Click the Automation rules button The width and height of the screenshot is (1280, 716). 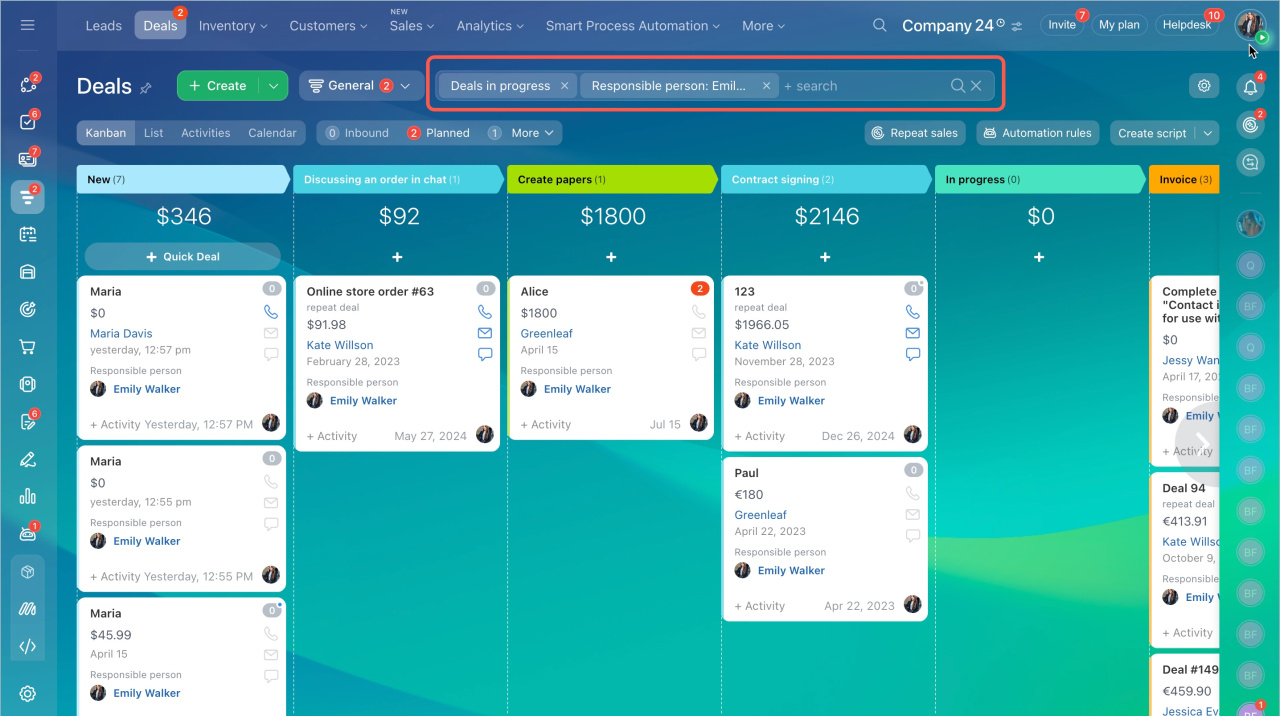point(1037,133)
